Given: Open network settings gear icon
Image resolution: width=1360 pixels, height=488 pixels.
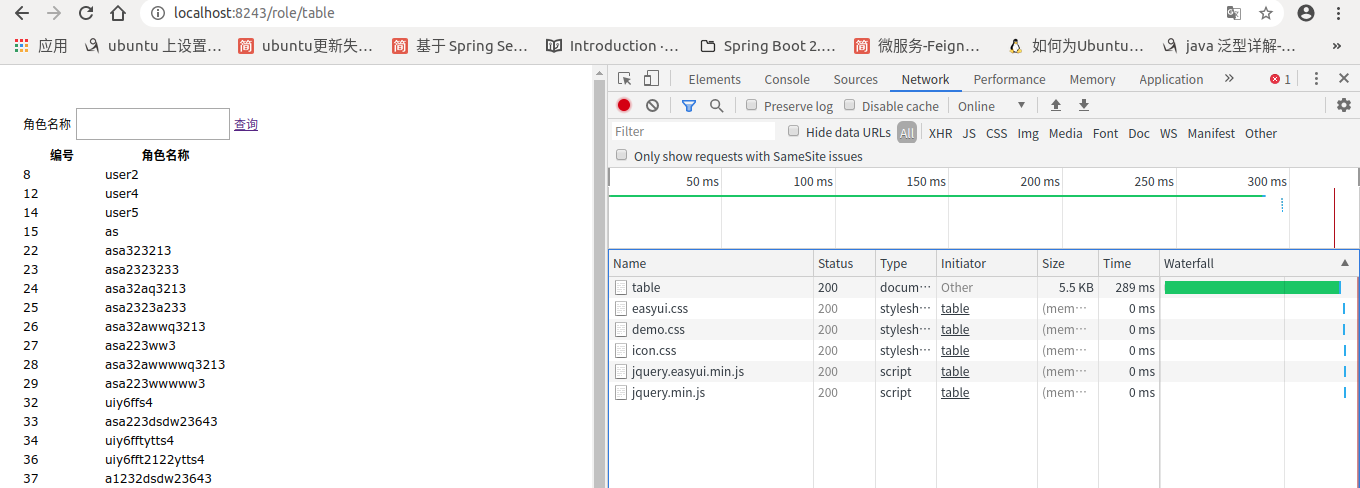Looking at the screenshot, I should pyautogui.click(x=1343, y=105).
